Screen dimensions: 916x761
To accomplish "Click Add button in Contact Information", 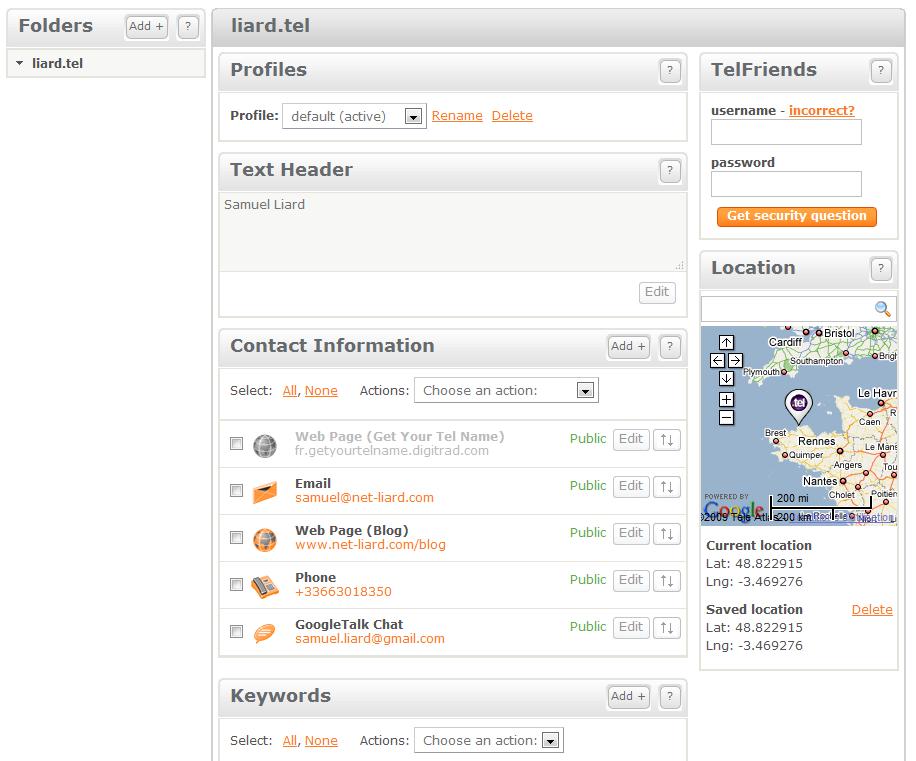I will pyautogui.click(x=627, y=347).
